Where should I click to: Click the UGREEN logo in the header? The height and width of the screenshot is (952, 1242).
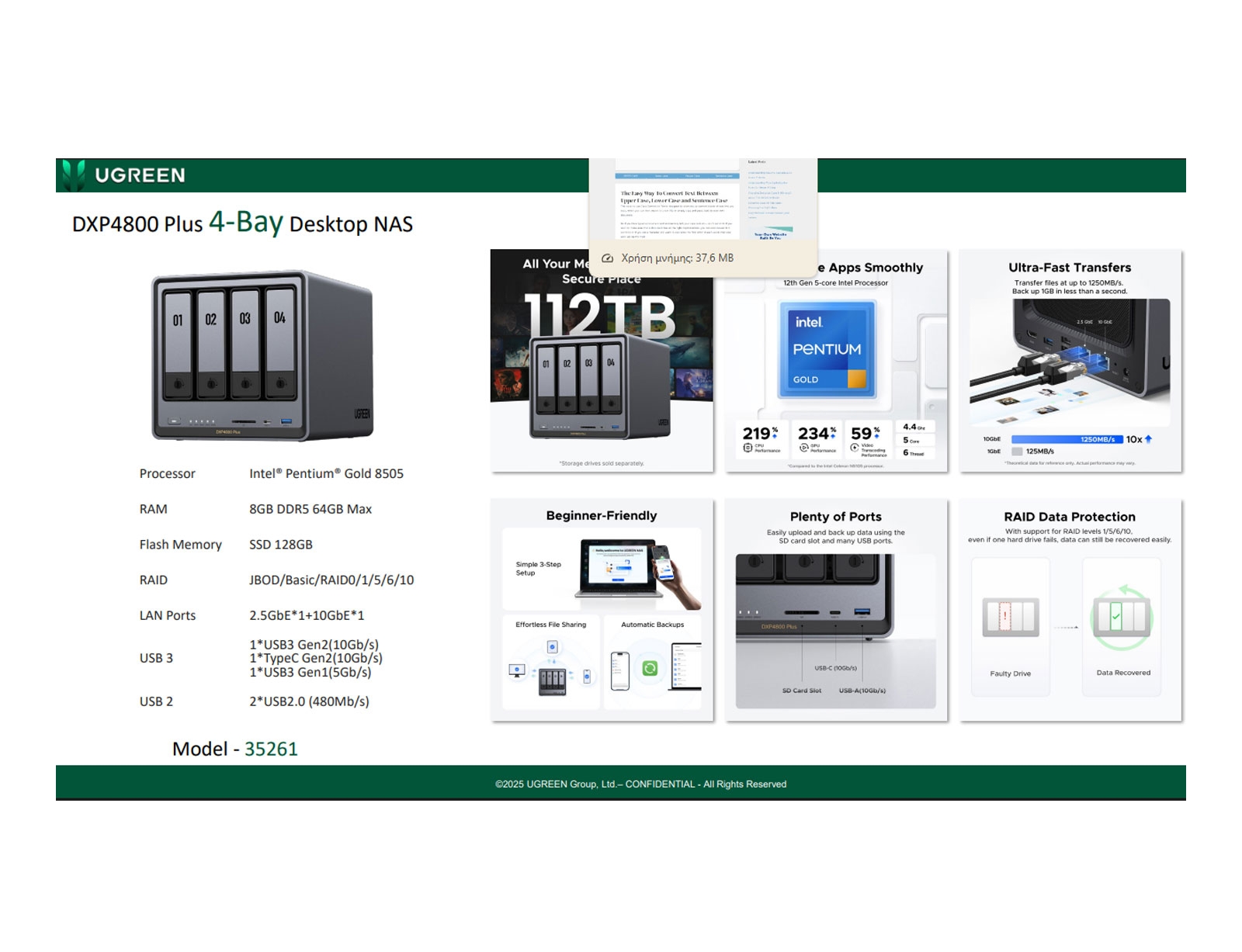[124, 175]
